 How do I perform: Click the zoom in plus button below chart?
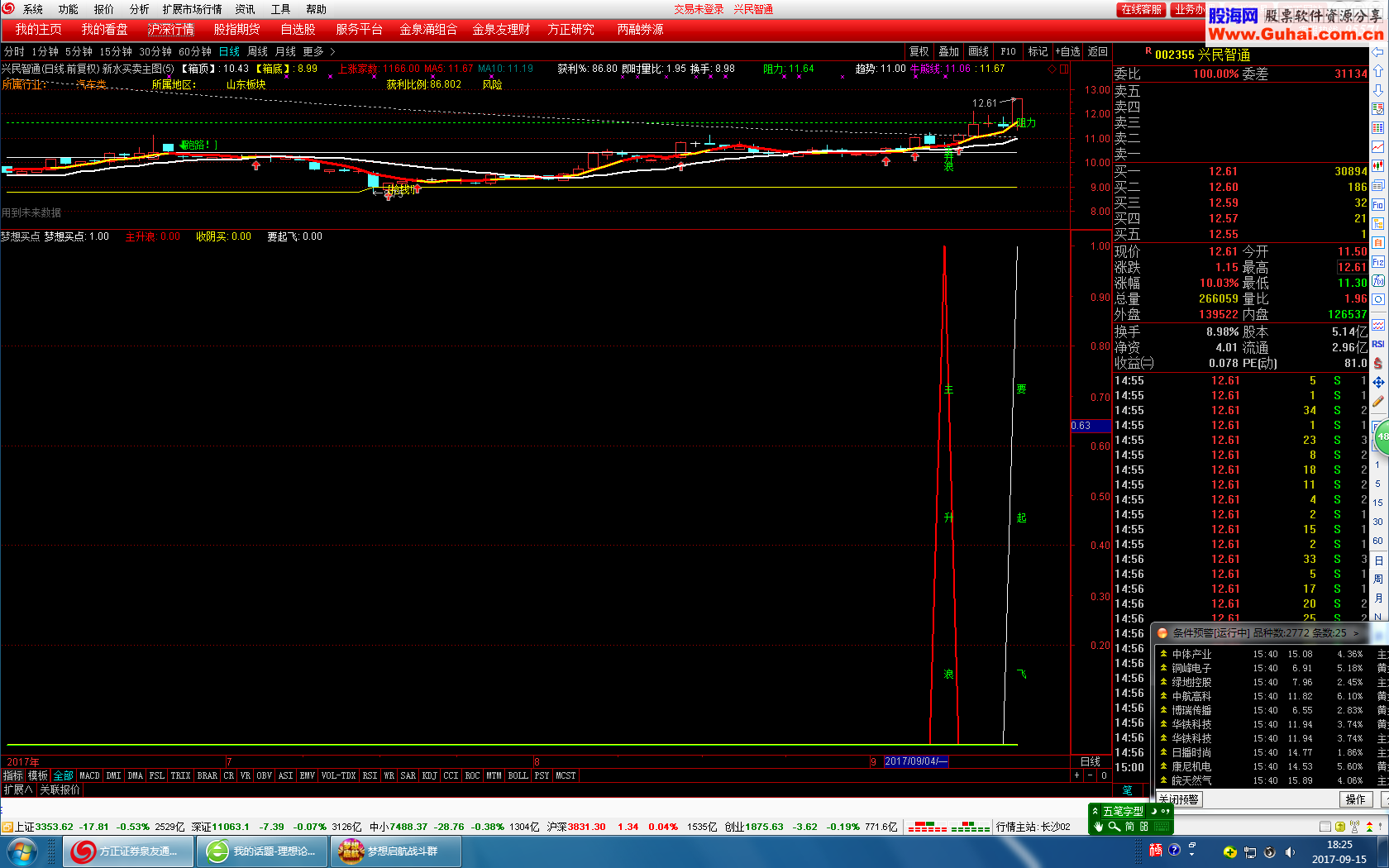[x=1076, y=775]
